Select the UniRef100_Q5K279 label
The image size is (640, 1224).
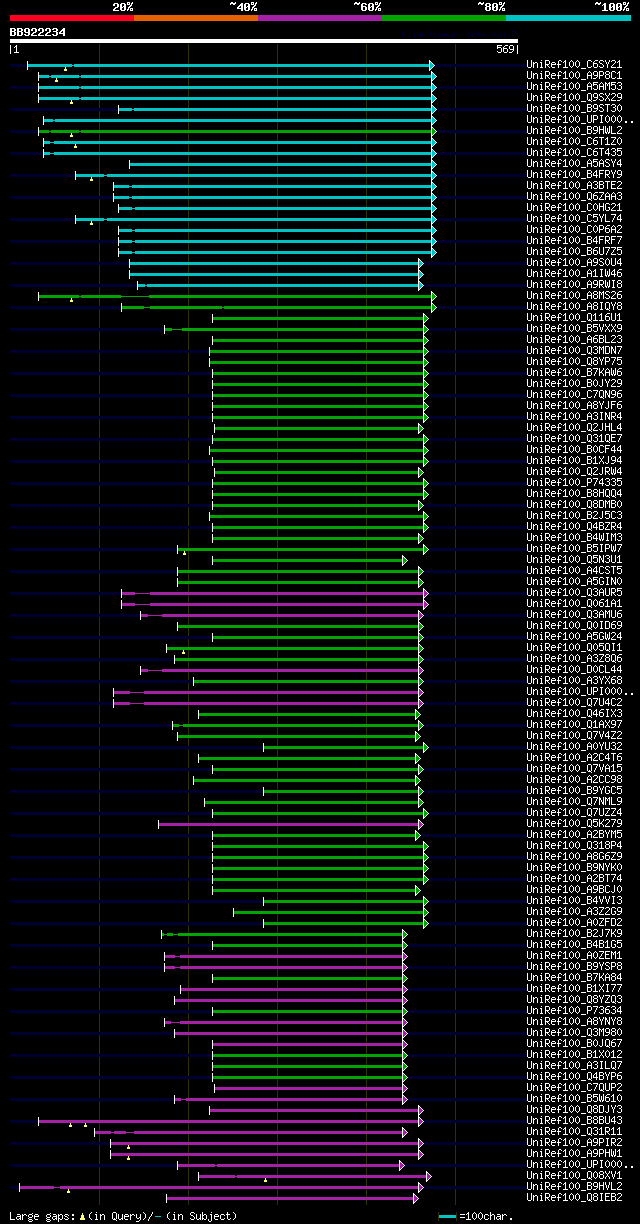click(574, 824)
